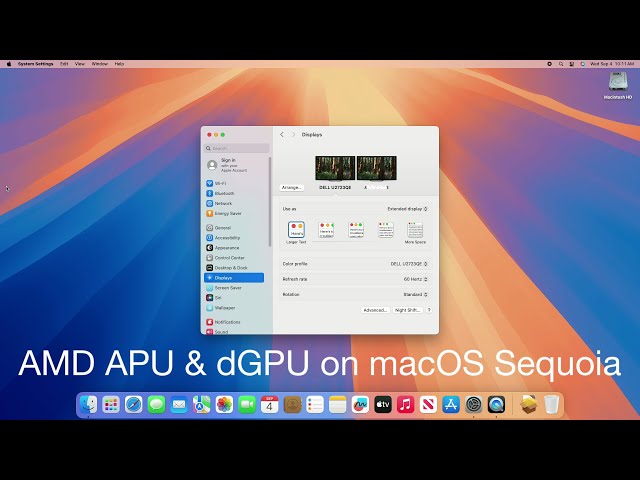This screenshot has width=640, height=480.
Task: Click the Night Shift... button
Action: click(407, 310)
